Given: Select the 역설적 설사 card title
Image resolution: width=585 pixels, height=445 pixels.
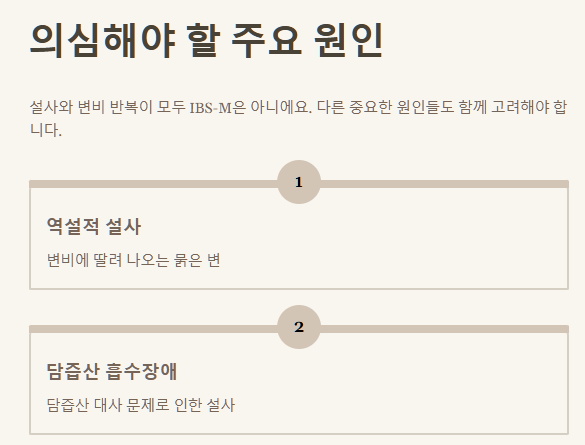Looking at the screenshot, I should (x=94, y=226).
